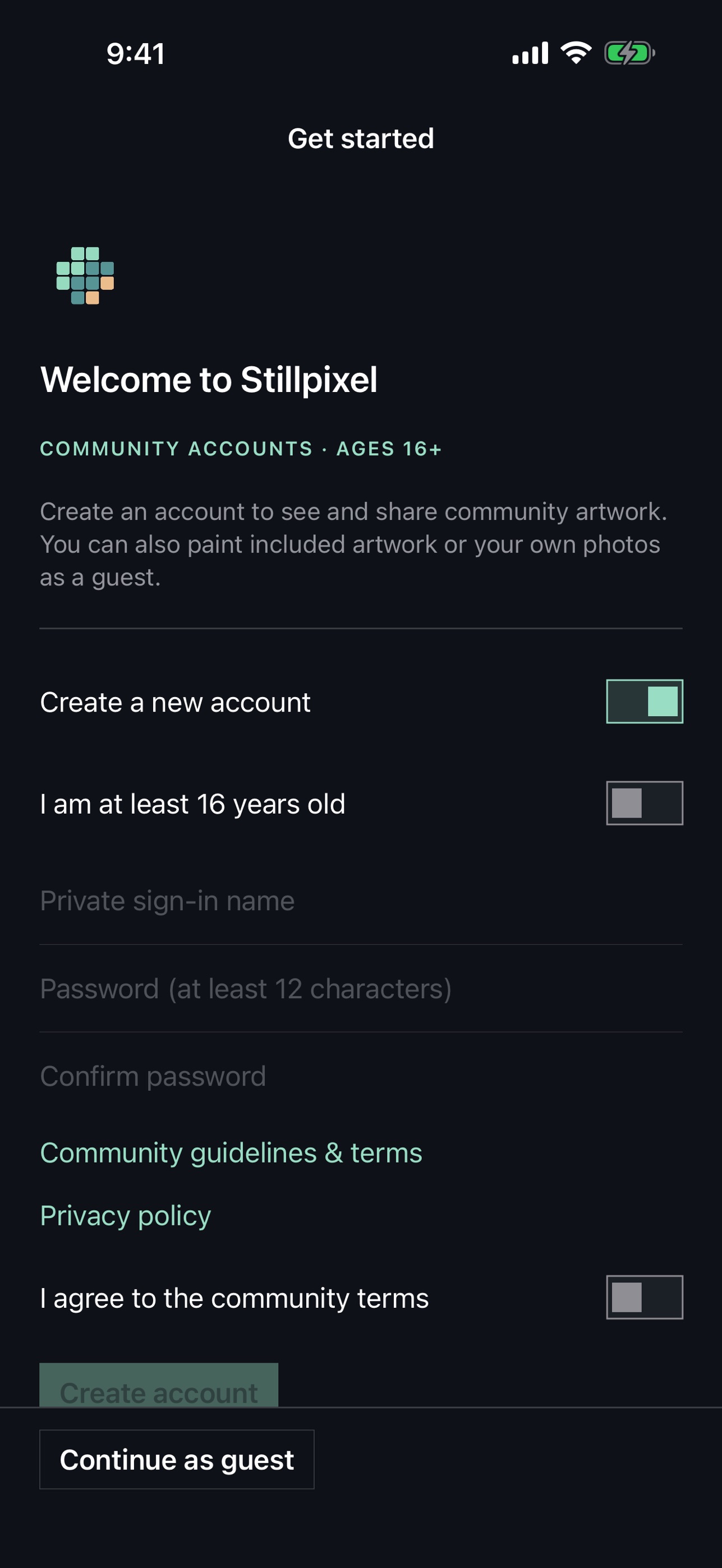
Task: Tap the account description paragraph
Action: [x=353, y=544]
